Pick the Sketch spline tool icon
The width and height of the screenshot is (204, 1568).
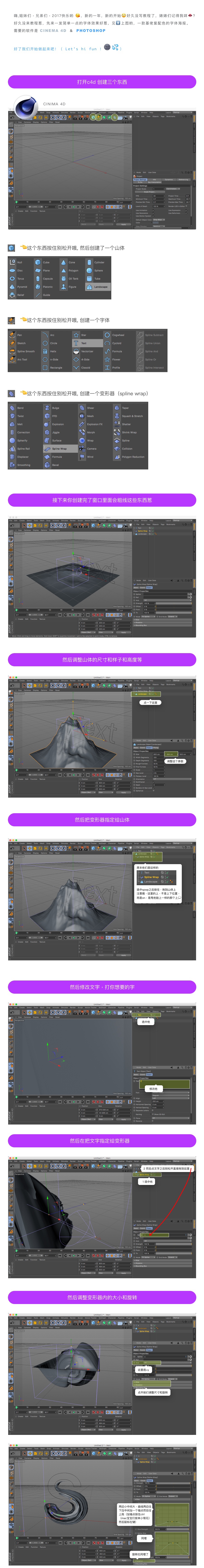click(12, 343)
